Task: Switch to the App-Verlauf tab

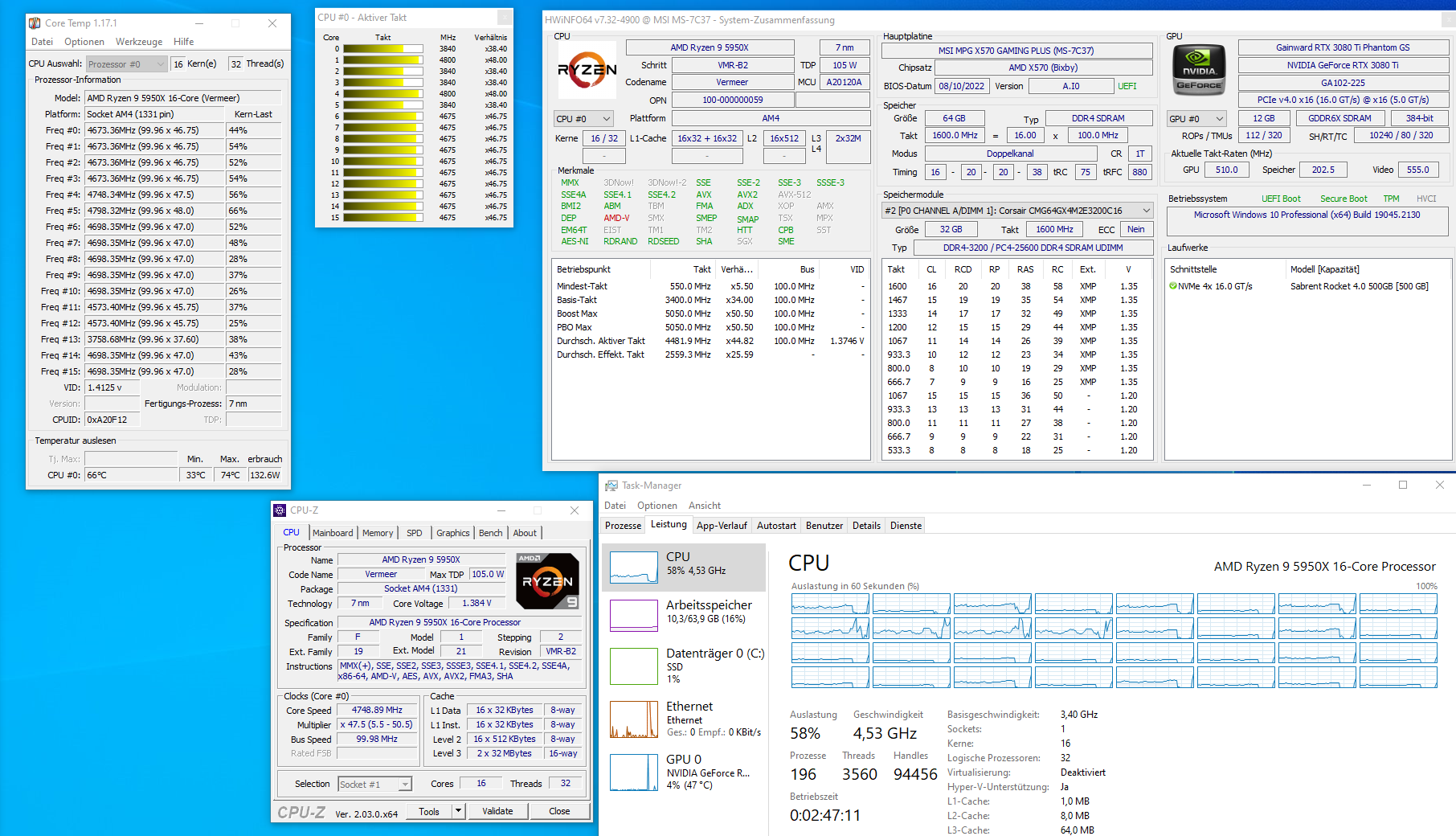Action: (722, 526)
